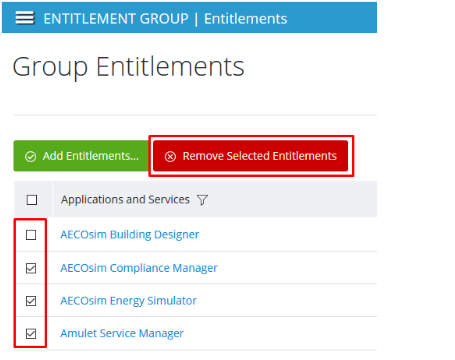Open the Applications and Services filter funnel
The image size is (455, 360).
point(202,200)
